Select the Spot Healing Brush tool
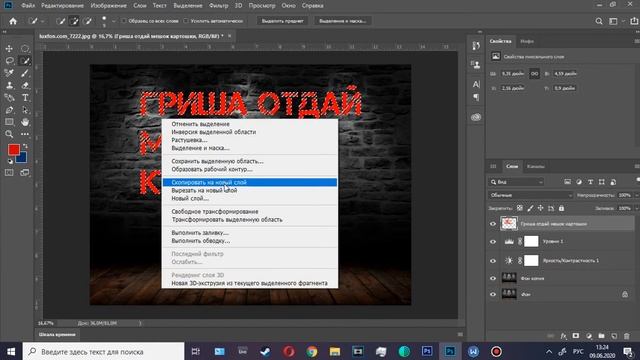 coord(9,73)
